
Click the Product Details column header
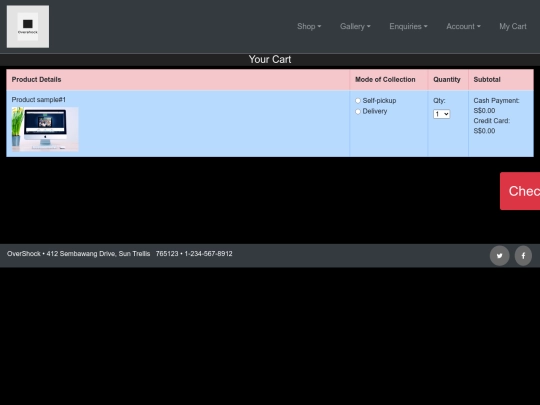[178, 80]
